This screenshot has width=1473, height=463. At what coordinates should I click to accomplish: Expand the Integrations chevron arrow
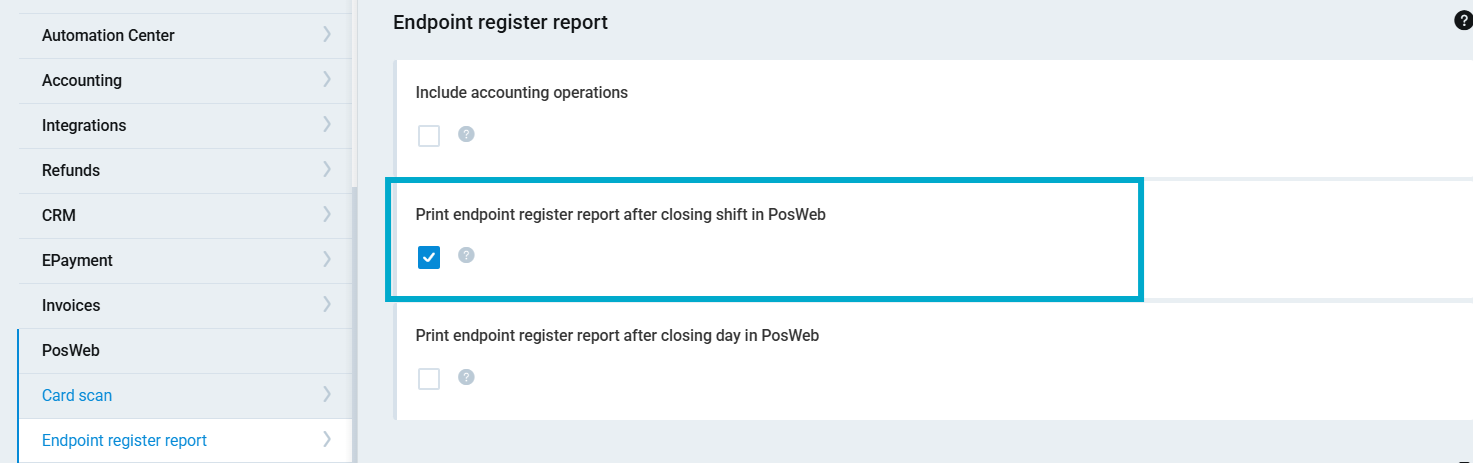[327, 125]
